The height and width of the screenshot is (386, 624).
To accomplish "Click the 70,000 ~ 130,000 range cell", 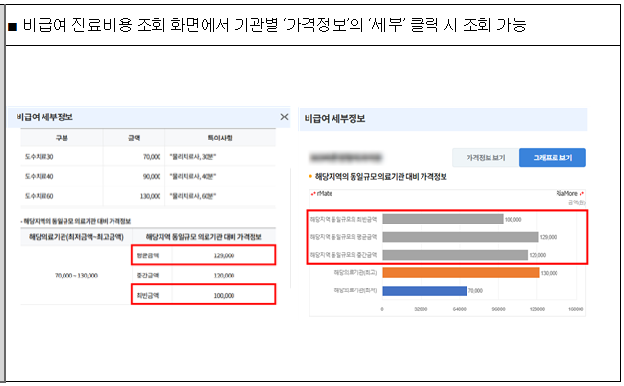I will coord(76,275).
